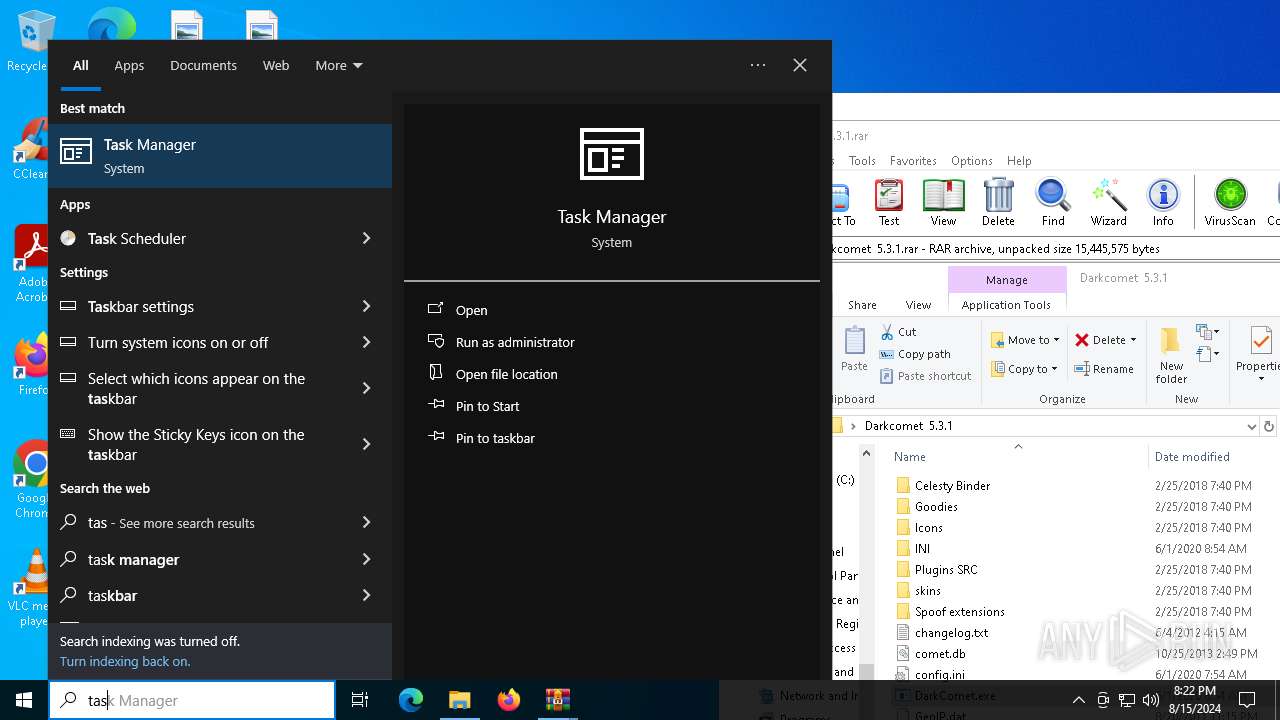
Task: Expand Sticky Keys icon result arrow
Action: tap(366, 444)
